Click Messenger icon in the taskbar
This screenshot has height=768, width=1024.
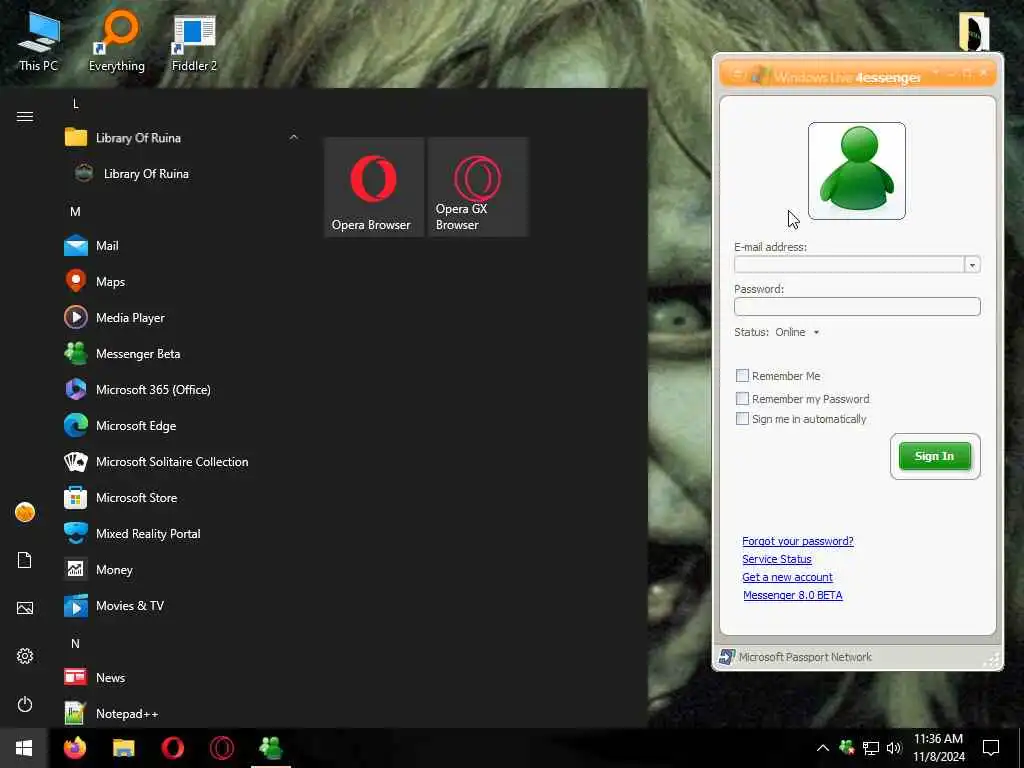pos(270,748)
